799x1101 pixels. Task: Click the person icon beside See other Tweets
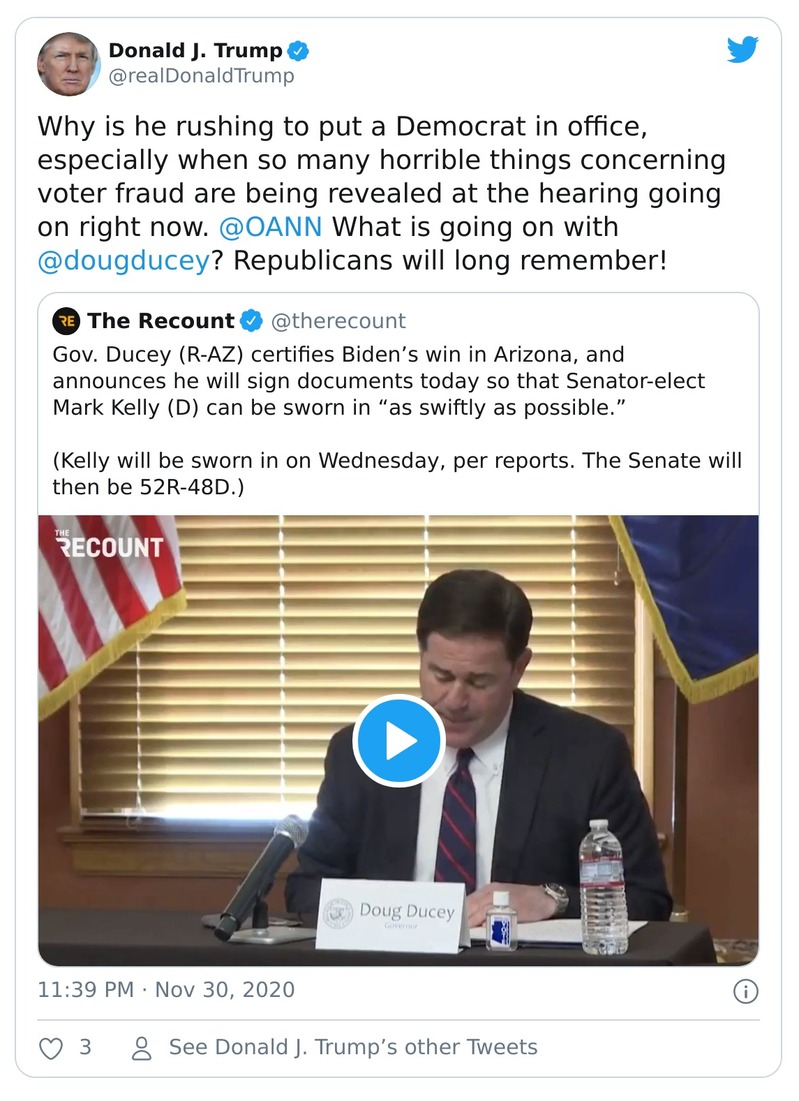142,1047
